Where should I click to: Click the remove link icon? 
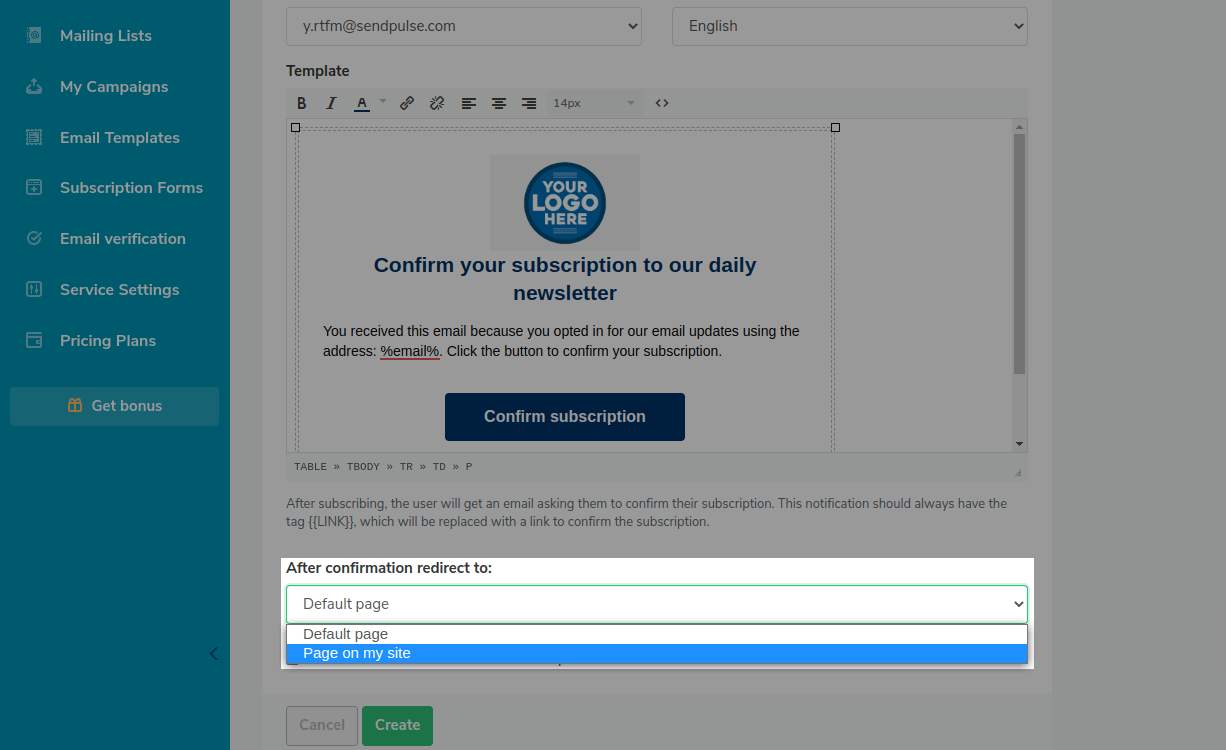point(437,103)
